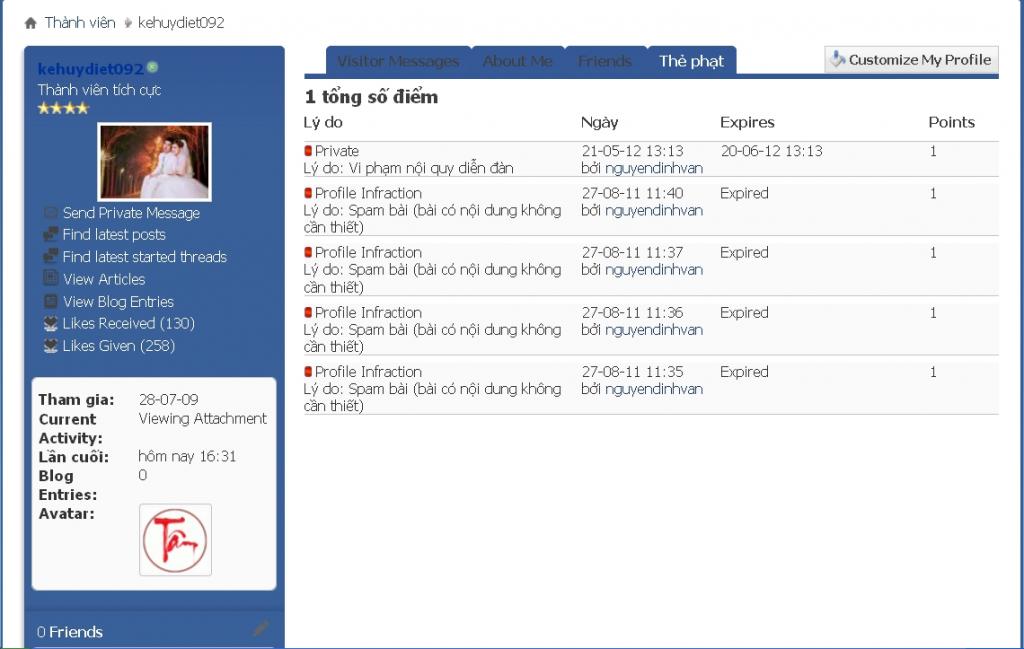Viewport: 1024px width, 649px height.
Task: Click Find latest started threads icon
Action: click(x=50, y=257)
